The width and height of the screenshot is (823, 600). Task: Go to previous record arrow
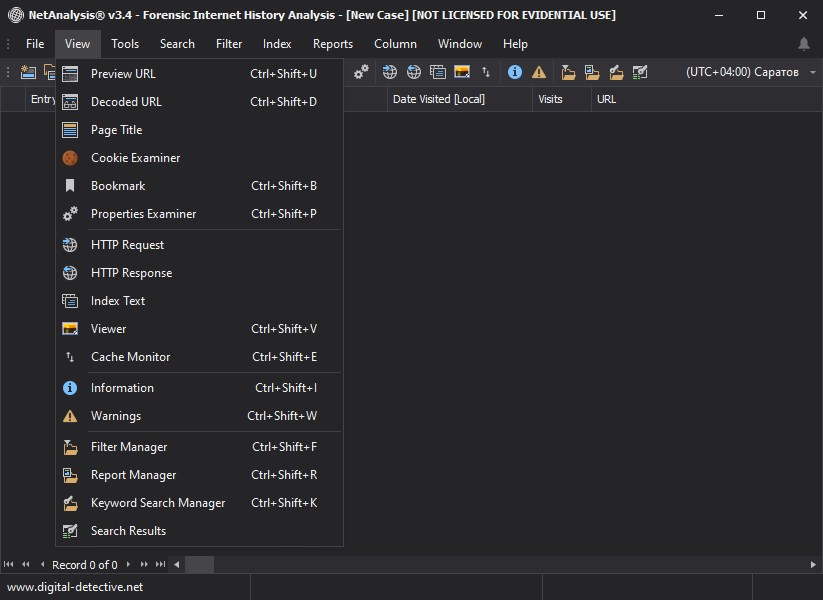(x=43, y=564)
